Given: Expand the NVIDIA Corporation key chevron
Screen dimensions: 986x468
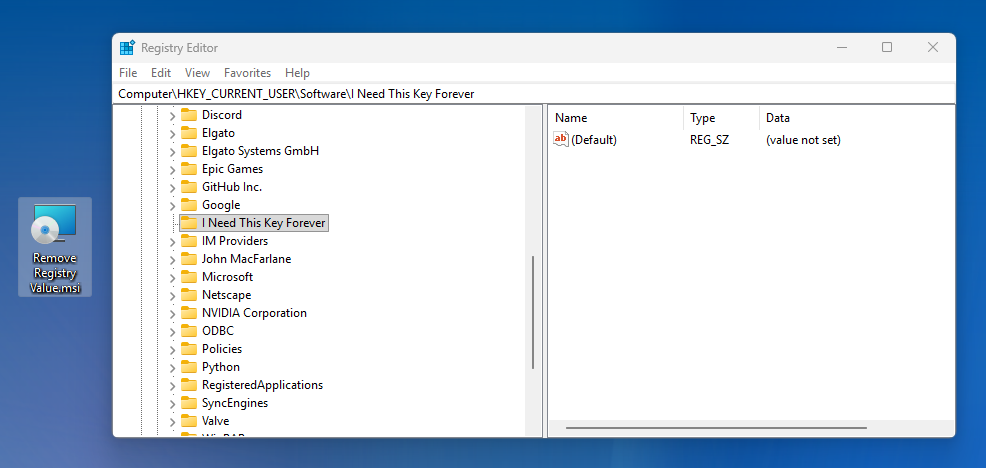Looking at the screenshot, I should click(x=172, y=313).
